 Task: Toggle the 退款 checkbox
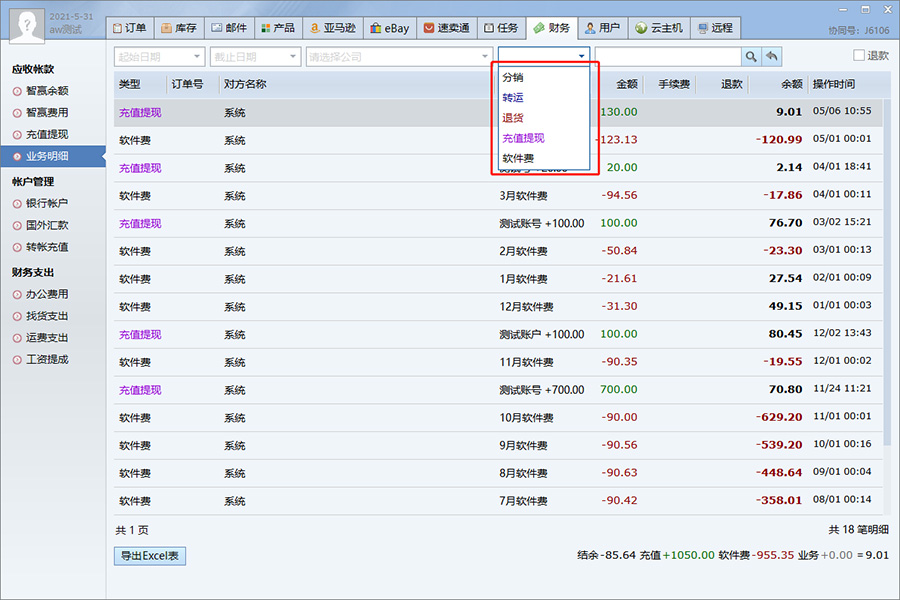[859, 57]
